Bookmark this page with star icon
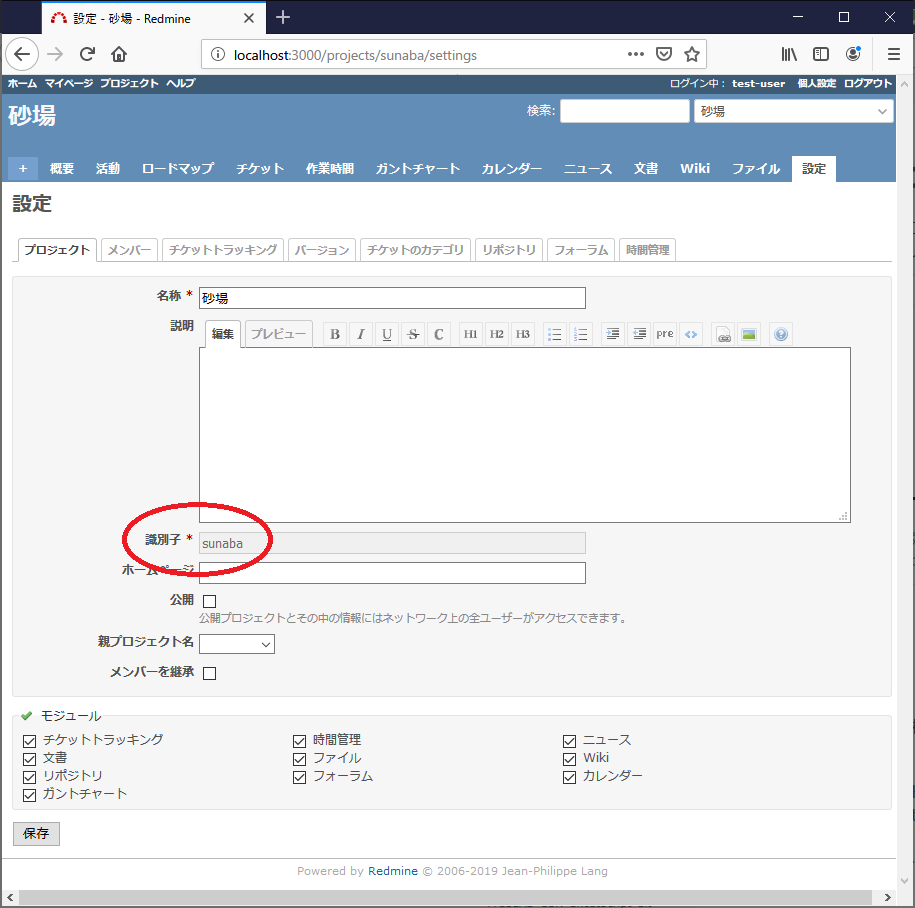Image resolution: width=915 pixels, height=908 pixels. 692,54
